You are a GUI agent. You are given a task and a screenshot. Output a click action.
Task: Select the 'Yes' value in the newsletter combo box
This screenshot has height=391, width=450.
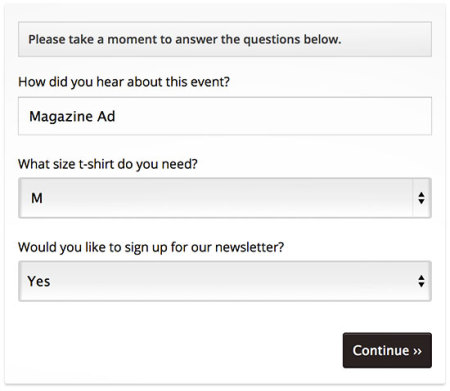coord(39,281)
